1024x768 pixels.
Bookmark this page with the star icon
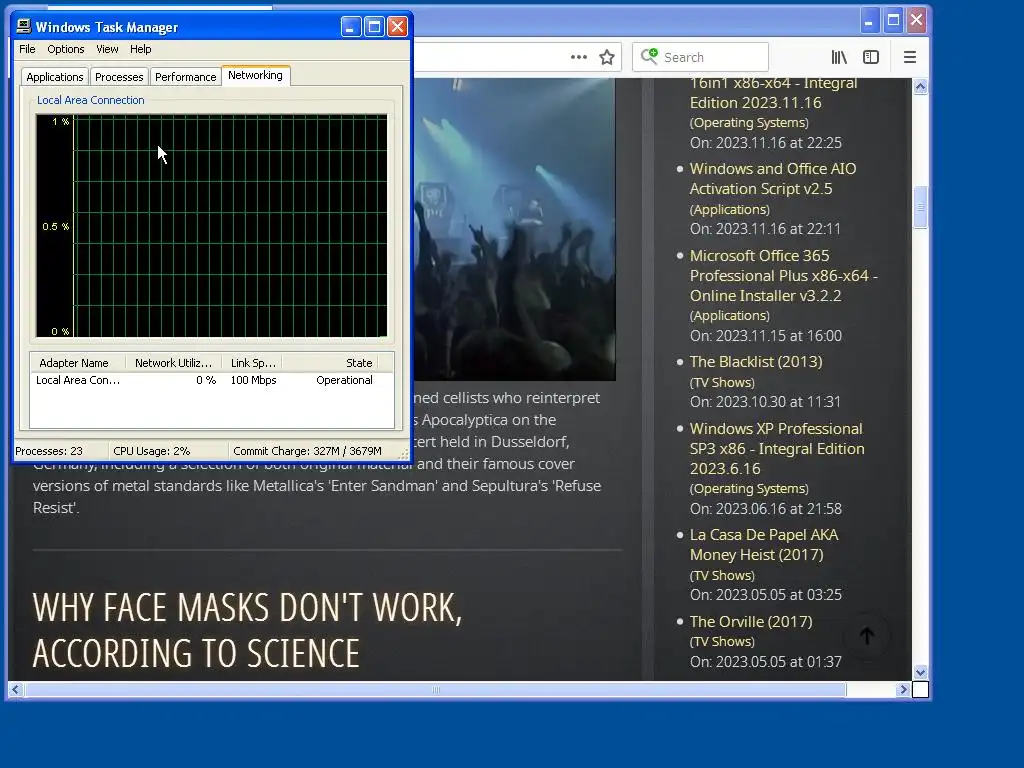(x=607, y=57)
